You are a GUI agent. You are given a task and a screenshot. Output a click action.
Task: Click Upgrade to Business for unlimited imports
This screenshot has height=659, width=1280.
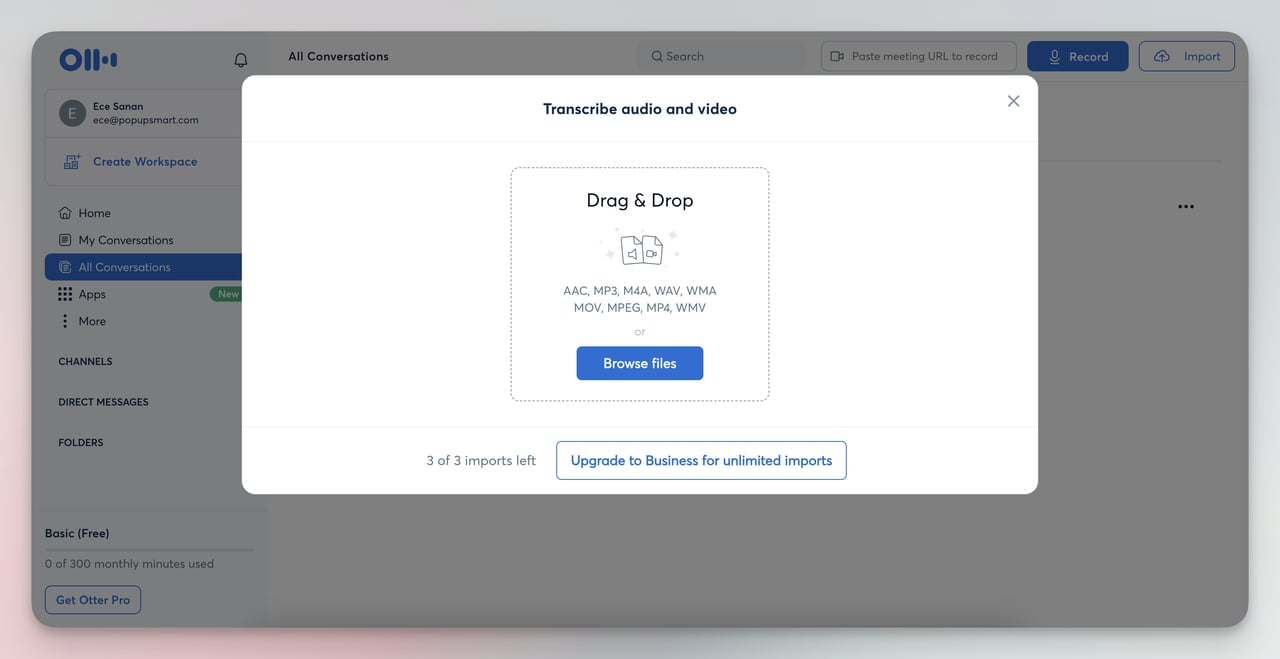click(701, 461)
